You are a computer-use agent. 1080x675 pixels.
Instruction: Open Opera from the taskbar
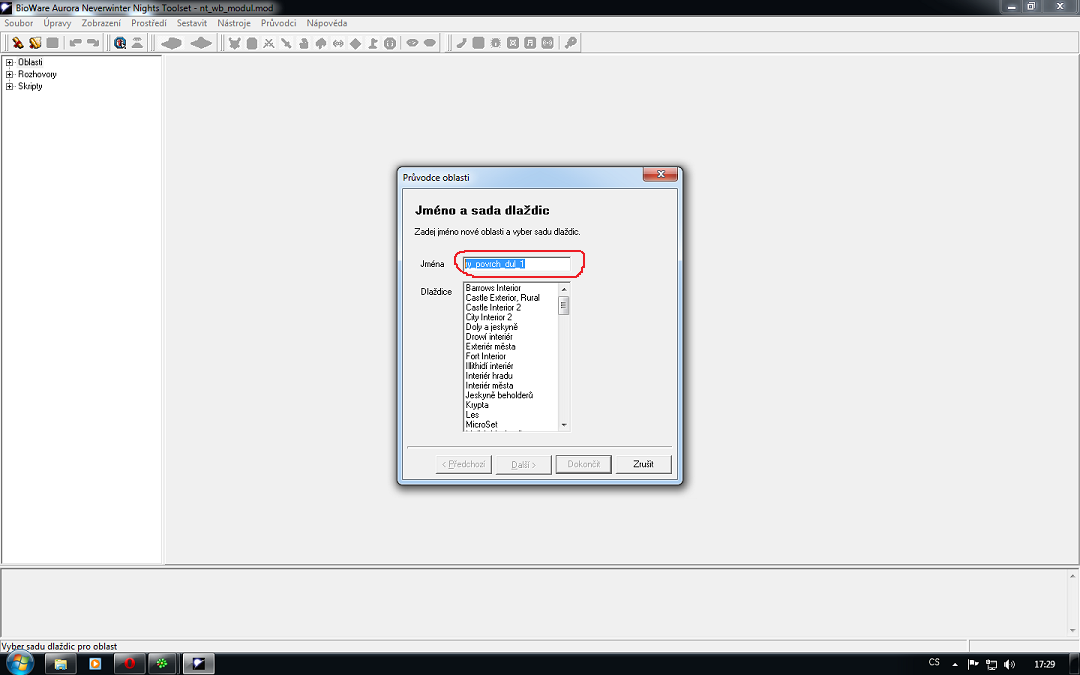pos(127,663)
